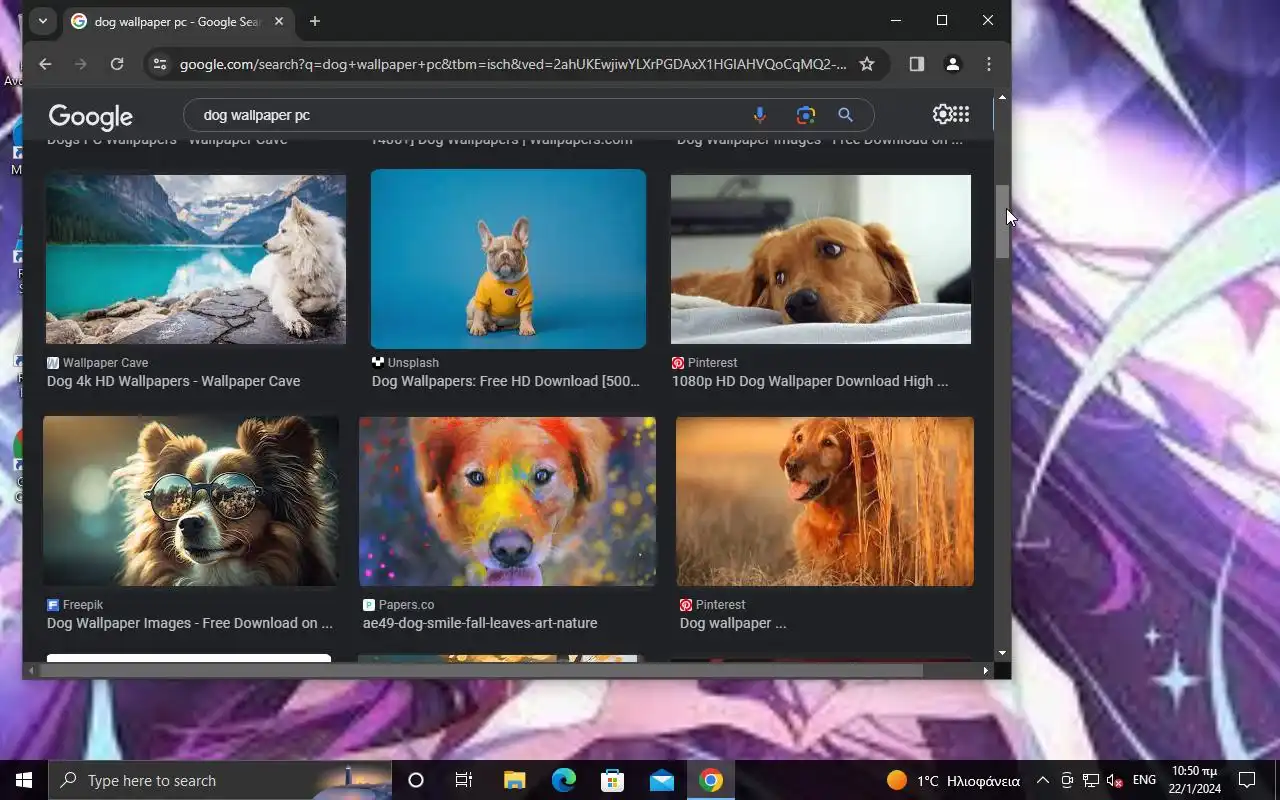Open Google quick settings gear
This screenshot has width=1280, height=800.
tap(942, 114)
